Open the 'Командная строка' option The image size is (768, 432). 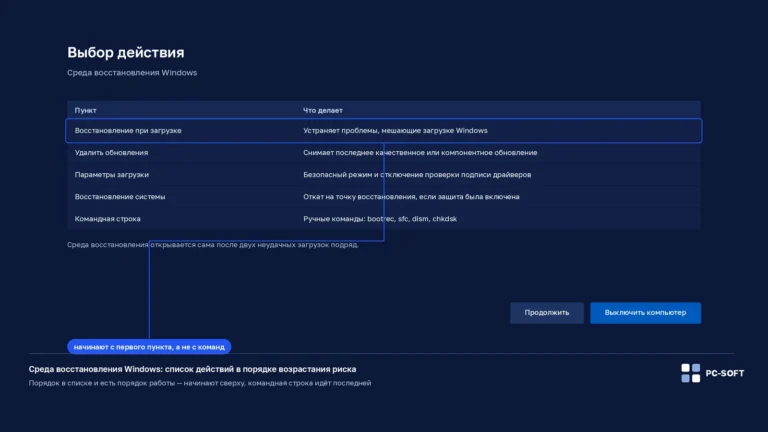click(x=384, y=219)
